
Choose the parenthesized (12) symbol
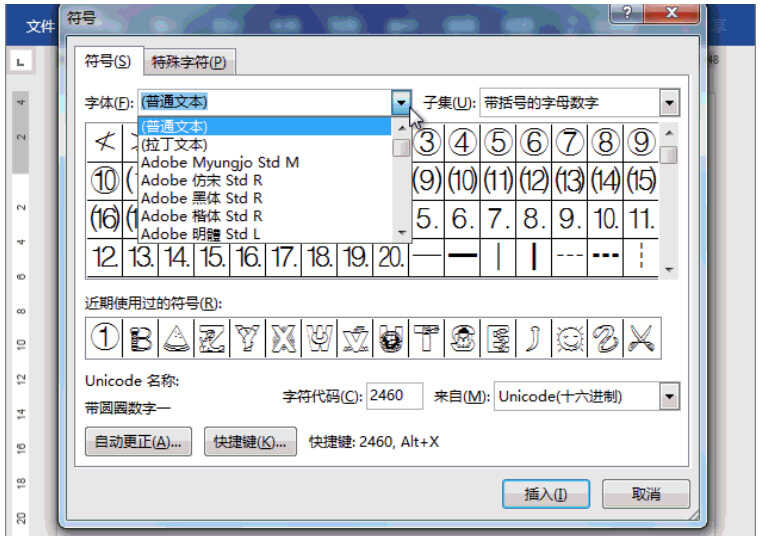pos(534,181)
